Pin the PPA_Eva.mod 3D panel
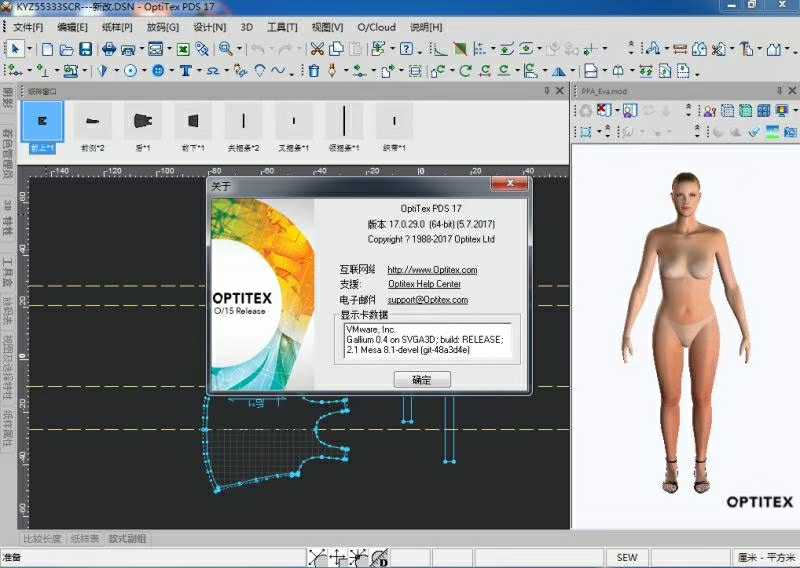This screenshot has width=800, height=568. pos(780,90)
